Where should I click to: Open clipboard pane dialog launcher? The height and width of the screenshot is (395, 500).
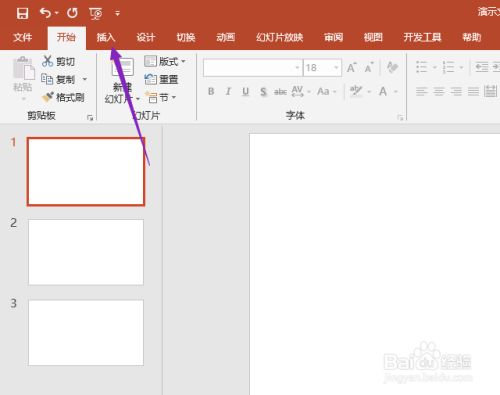pyautogui.click(x=90, y=117)
